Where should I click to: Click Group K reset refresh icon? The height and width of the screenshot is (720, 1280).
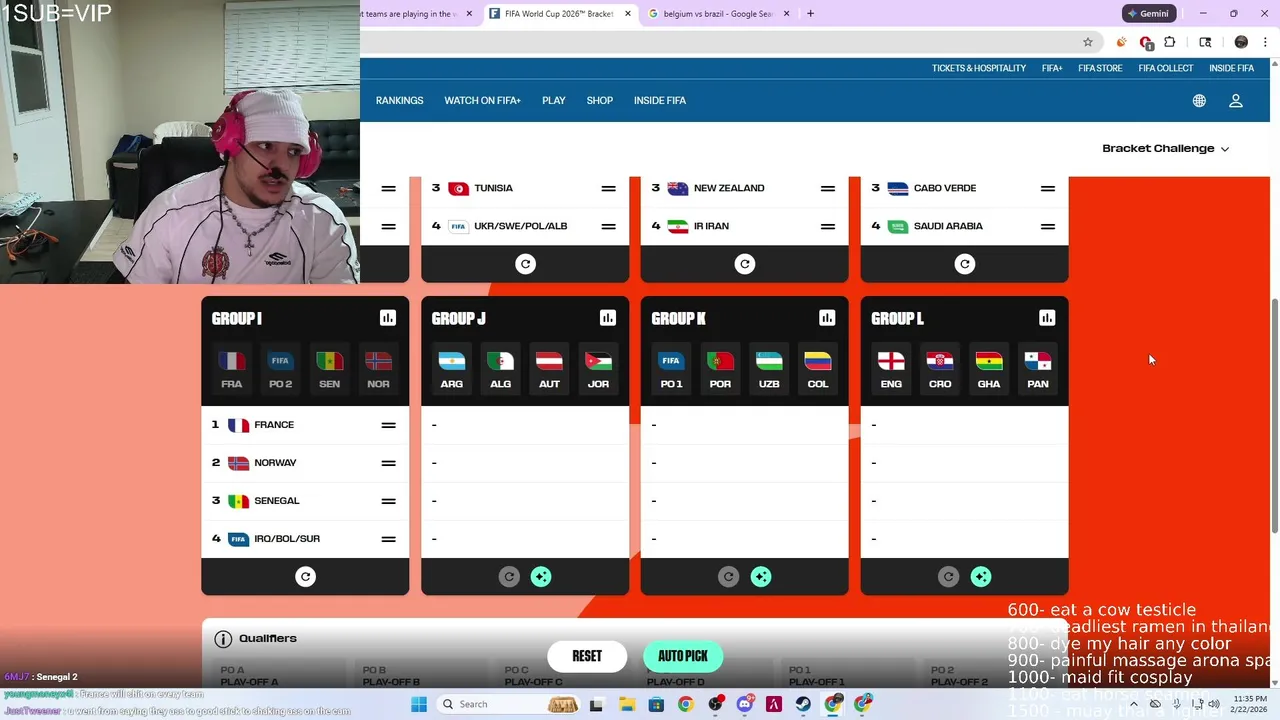(x=729, y=576)
